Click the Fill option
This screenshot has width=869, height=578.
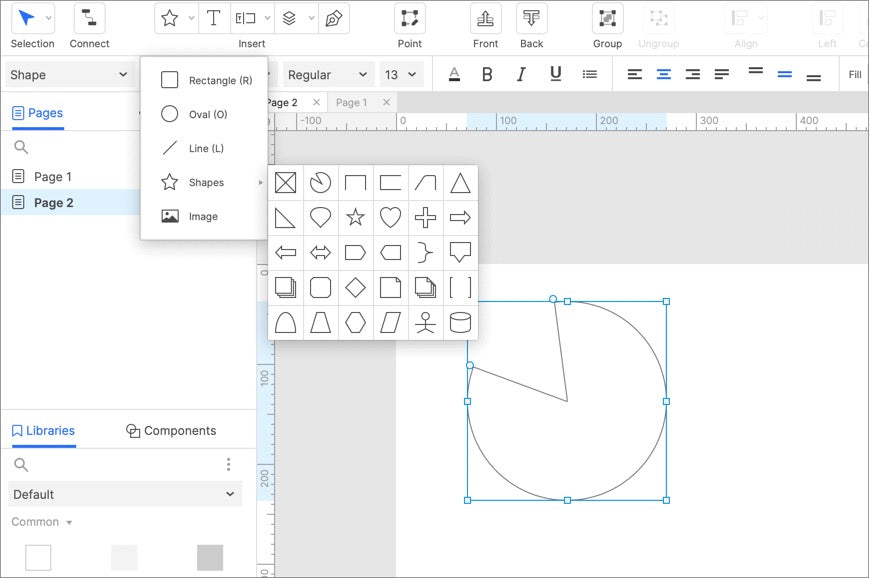855,74
